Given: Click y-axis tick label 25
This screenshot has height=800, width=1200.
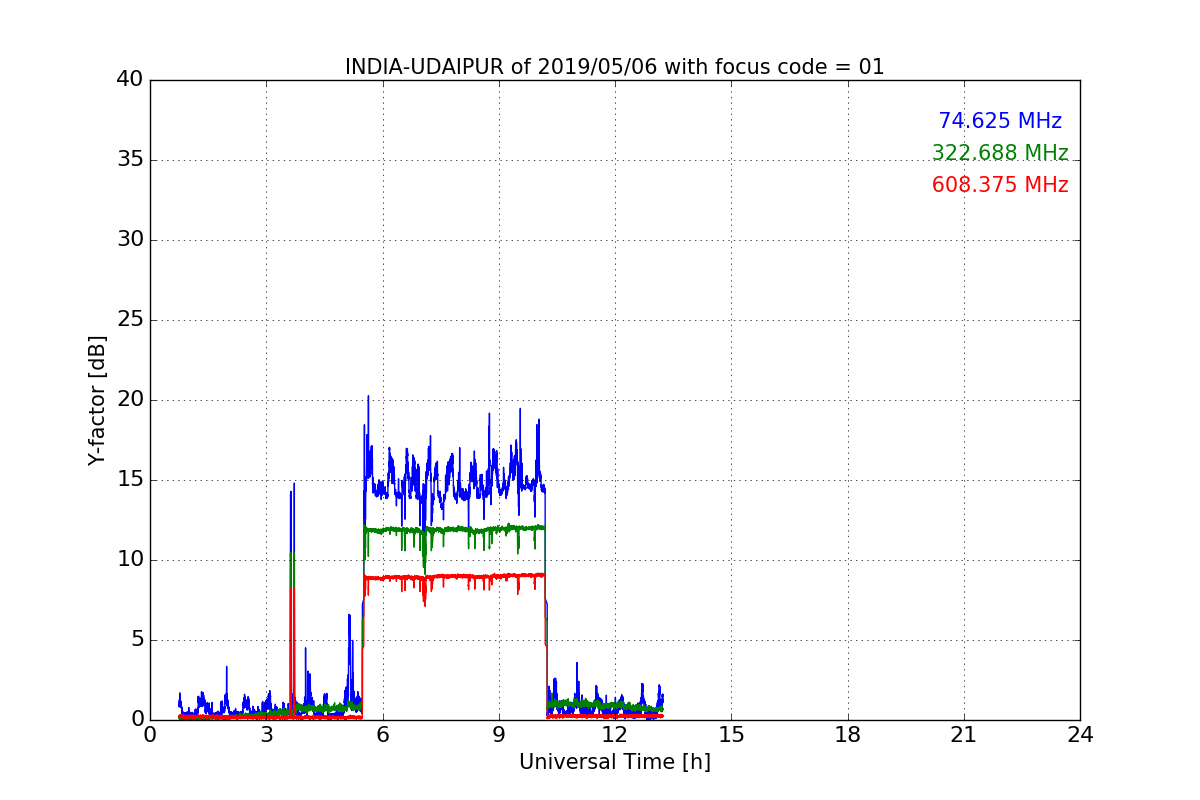Looking at the screenshot, I should [x=130, y=320].
